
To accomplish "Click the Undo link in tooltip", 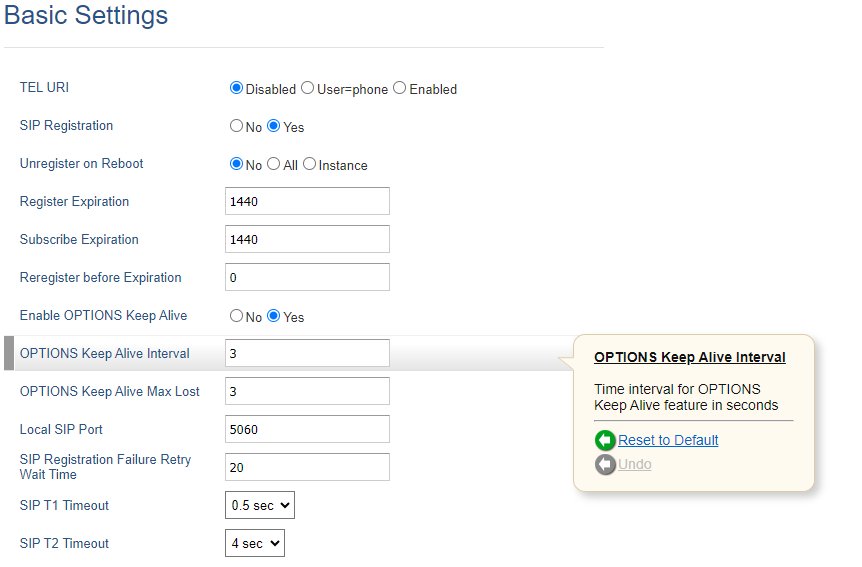I will pos(634,464).
